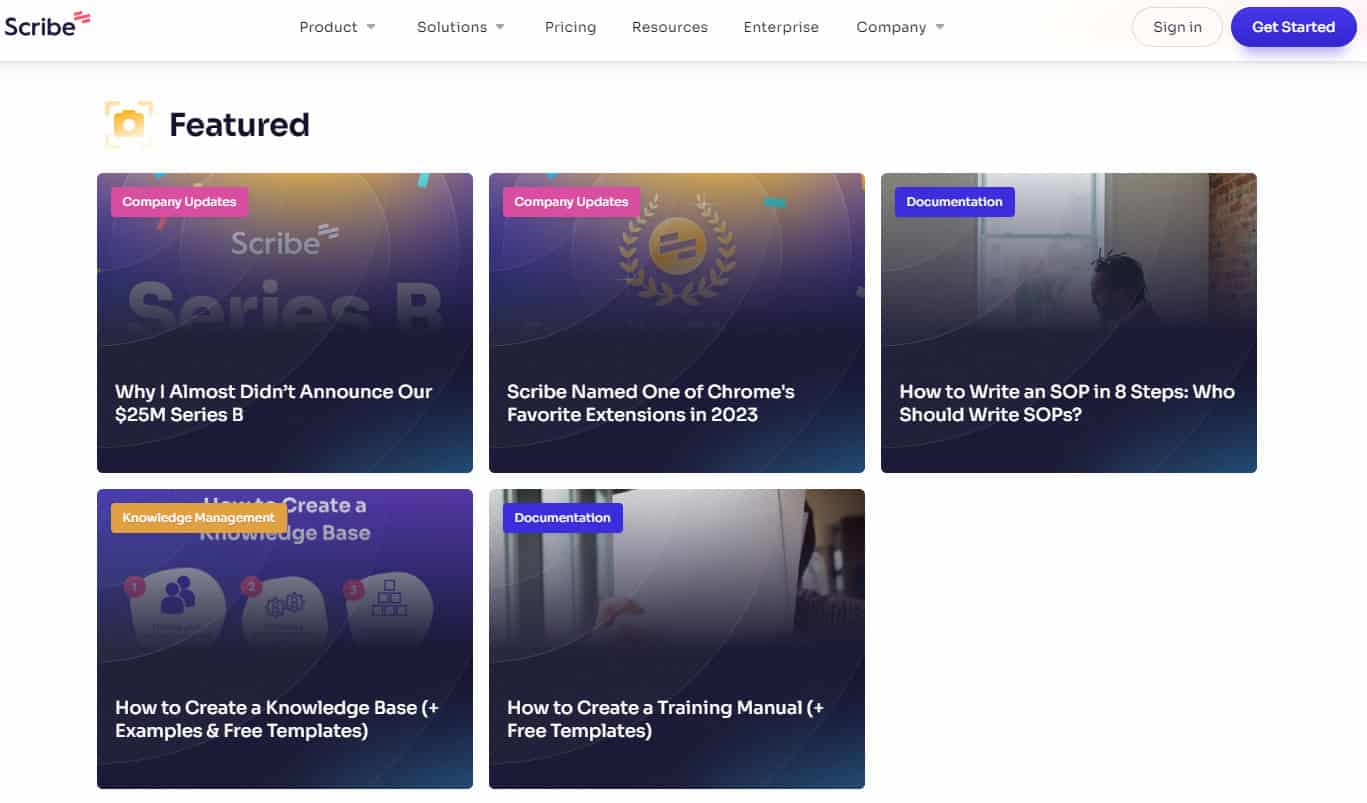Image resolution: width=1367 pixels, height=803 pixels.
Task: Click the Featured section heading
Action: (239, 124)
